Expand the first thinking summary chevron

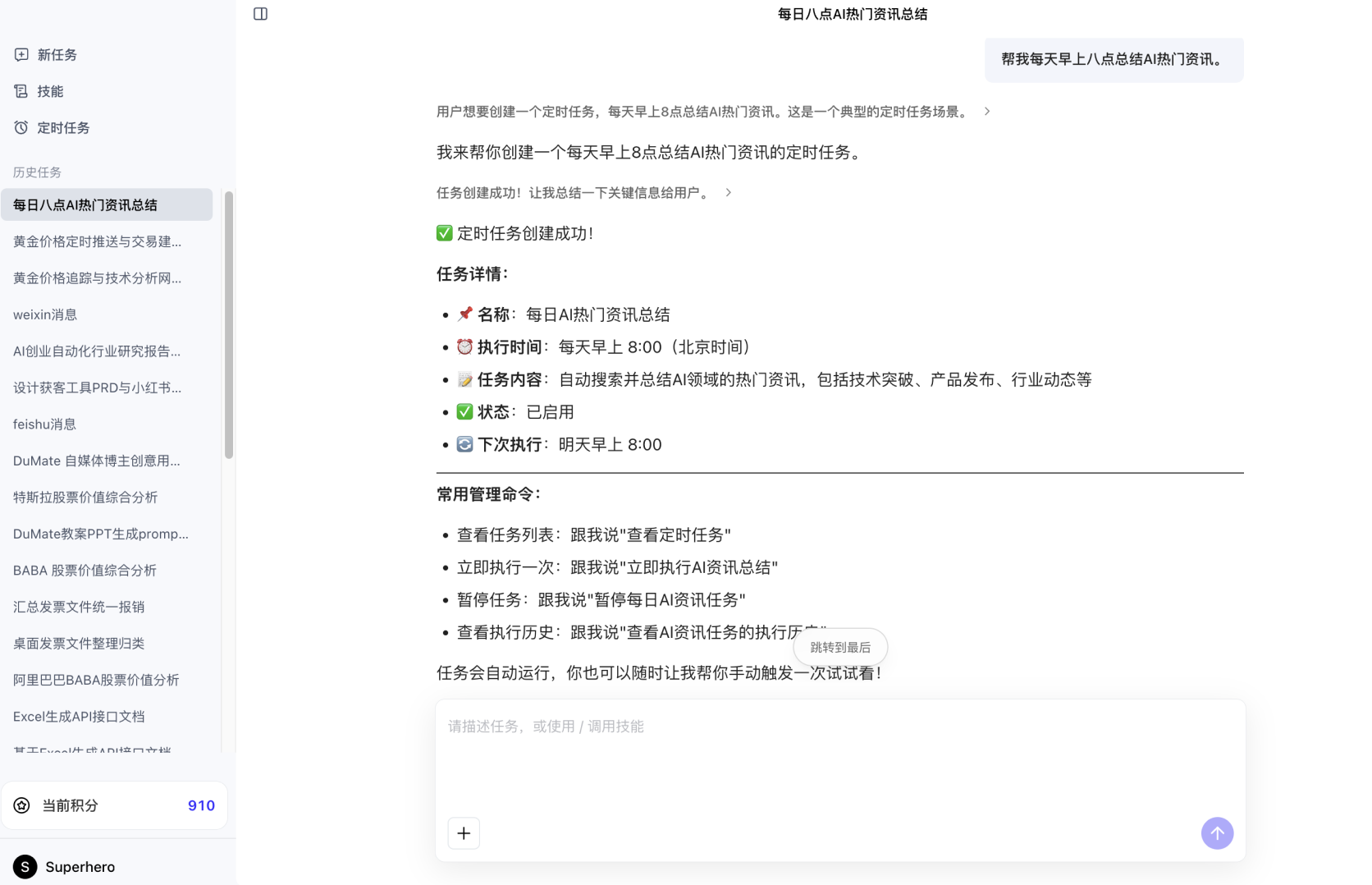(x=987, y=111)
